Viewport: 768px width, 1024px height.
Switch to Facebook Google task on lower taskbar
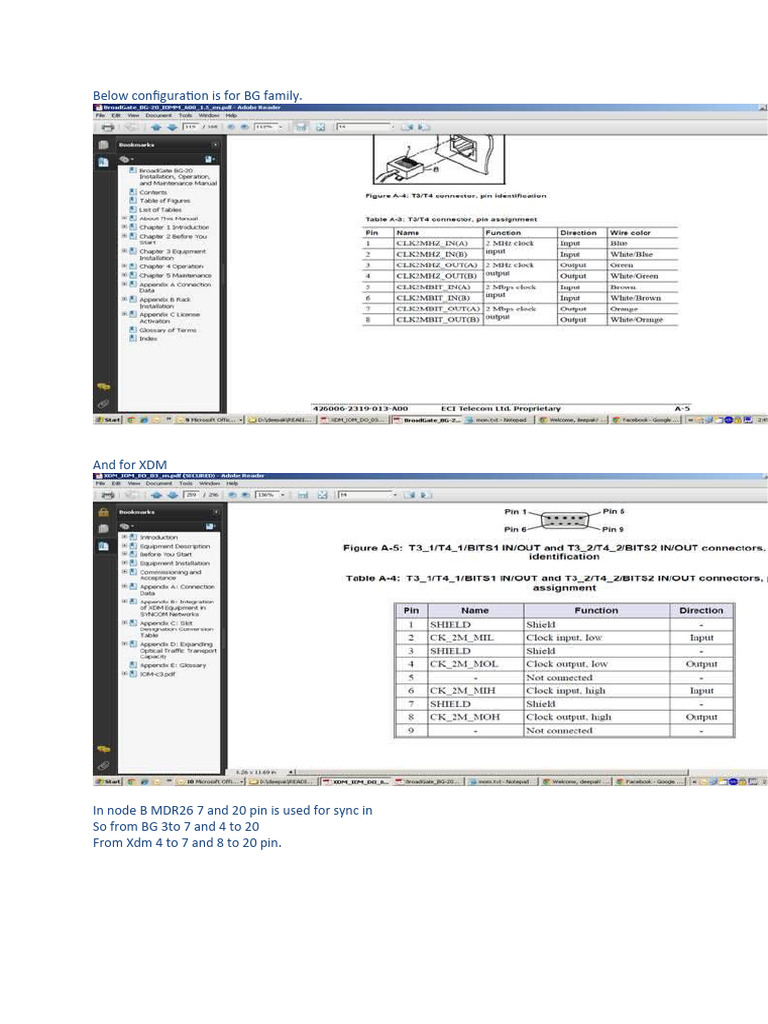coord(650,781)
